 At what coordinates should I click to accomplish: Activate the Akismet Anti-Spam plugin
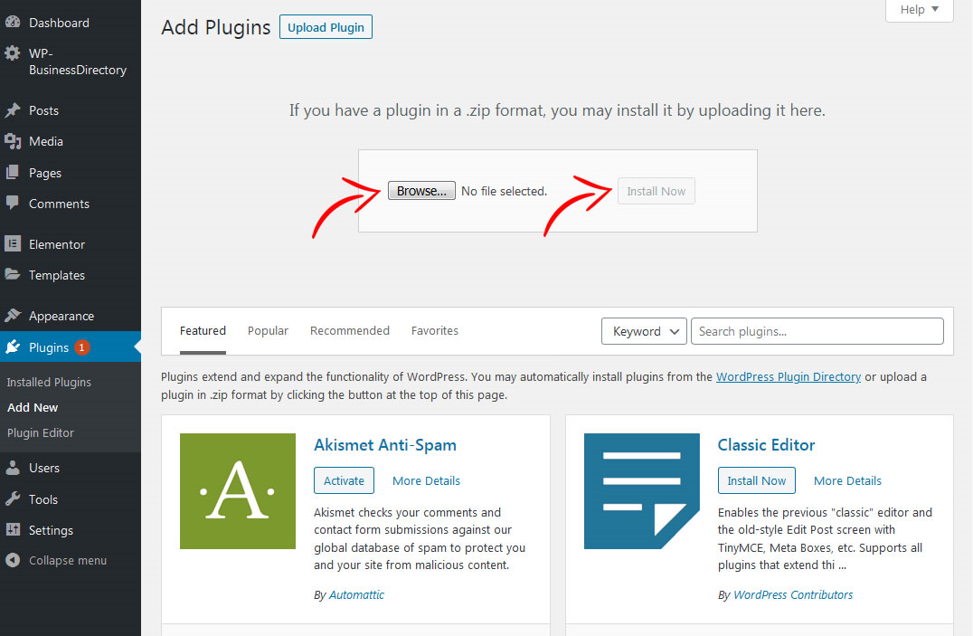(x=344, y=480)
